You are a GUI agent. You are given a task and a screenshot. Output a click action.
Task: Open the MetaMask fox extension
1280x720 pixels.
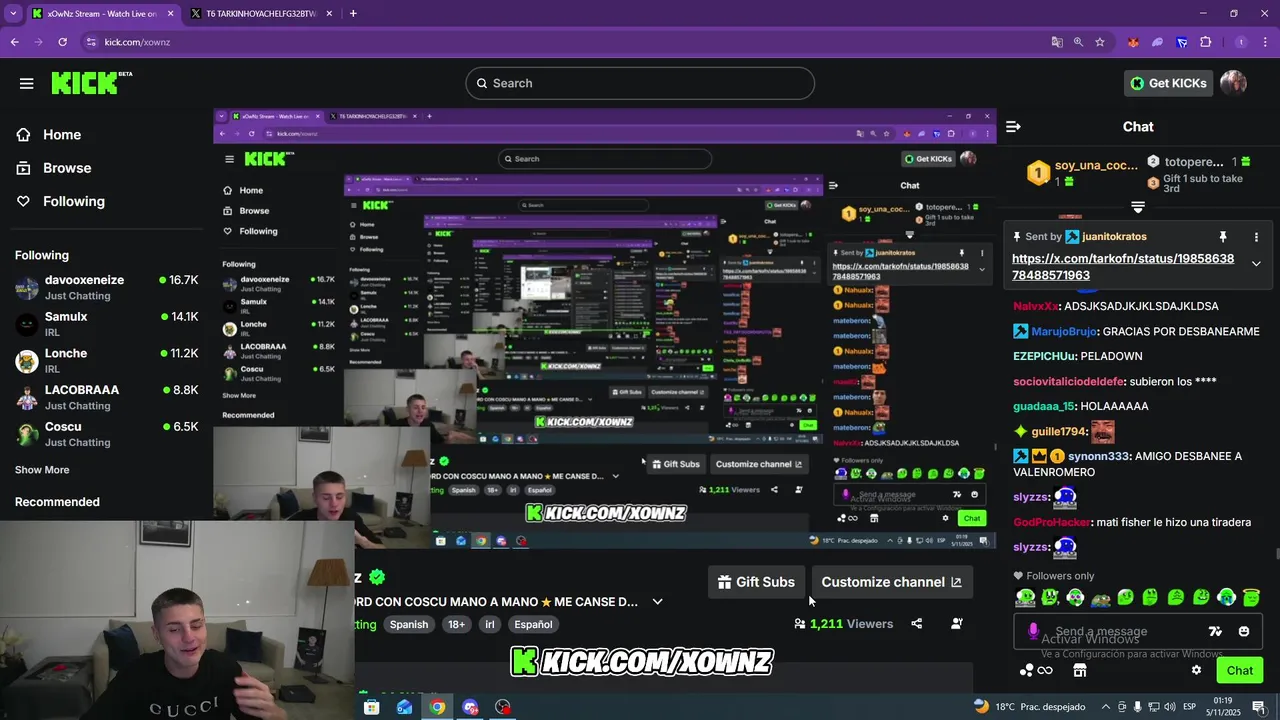click(1133, 42)
